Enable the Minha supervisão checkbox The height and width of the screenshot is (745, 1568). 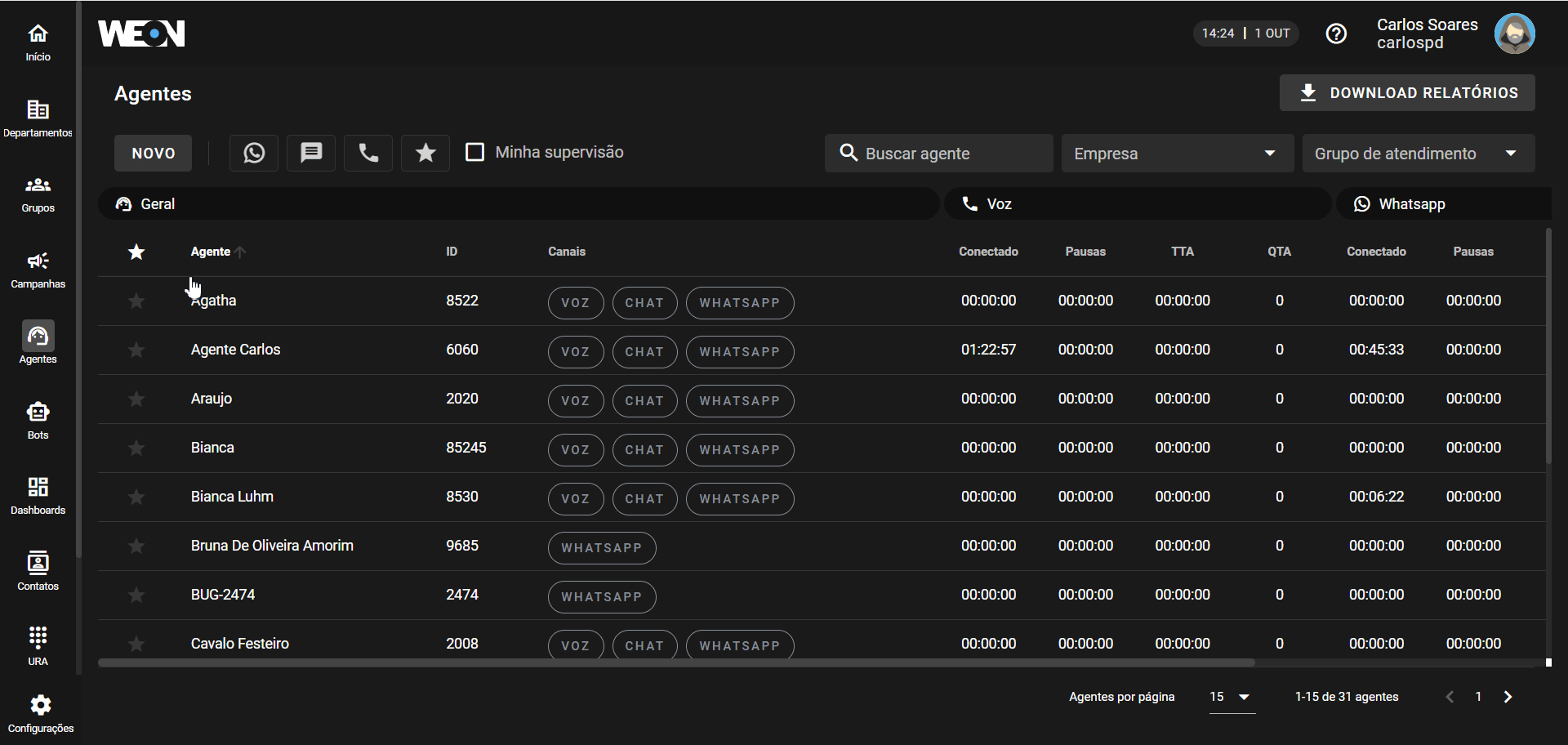click(x=474, y=152)
